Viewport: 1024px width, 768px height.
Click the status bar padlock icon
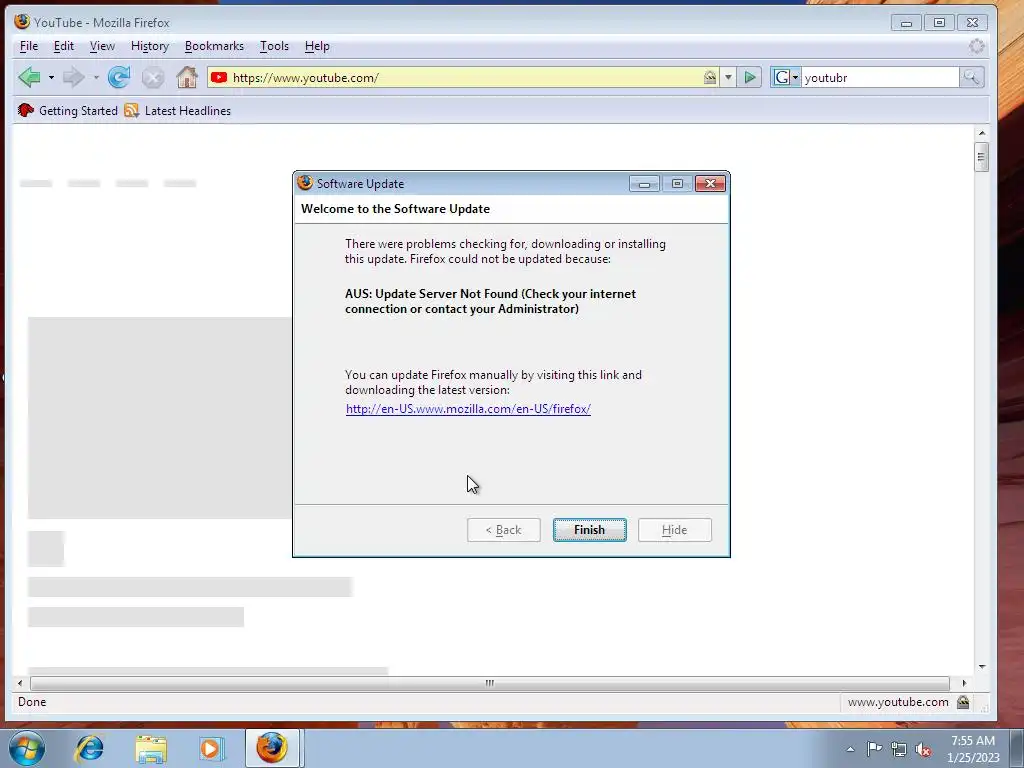[963, 702]
